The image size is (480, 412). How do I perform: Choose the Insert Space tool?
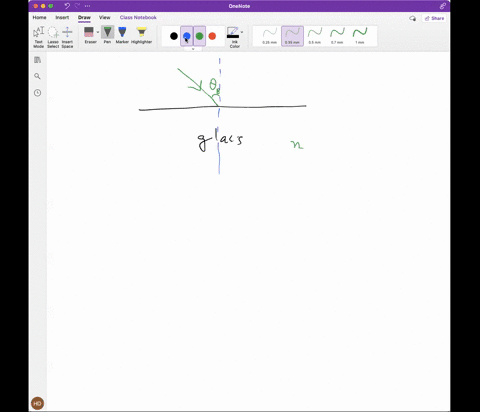67,37
